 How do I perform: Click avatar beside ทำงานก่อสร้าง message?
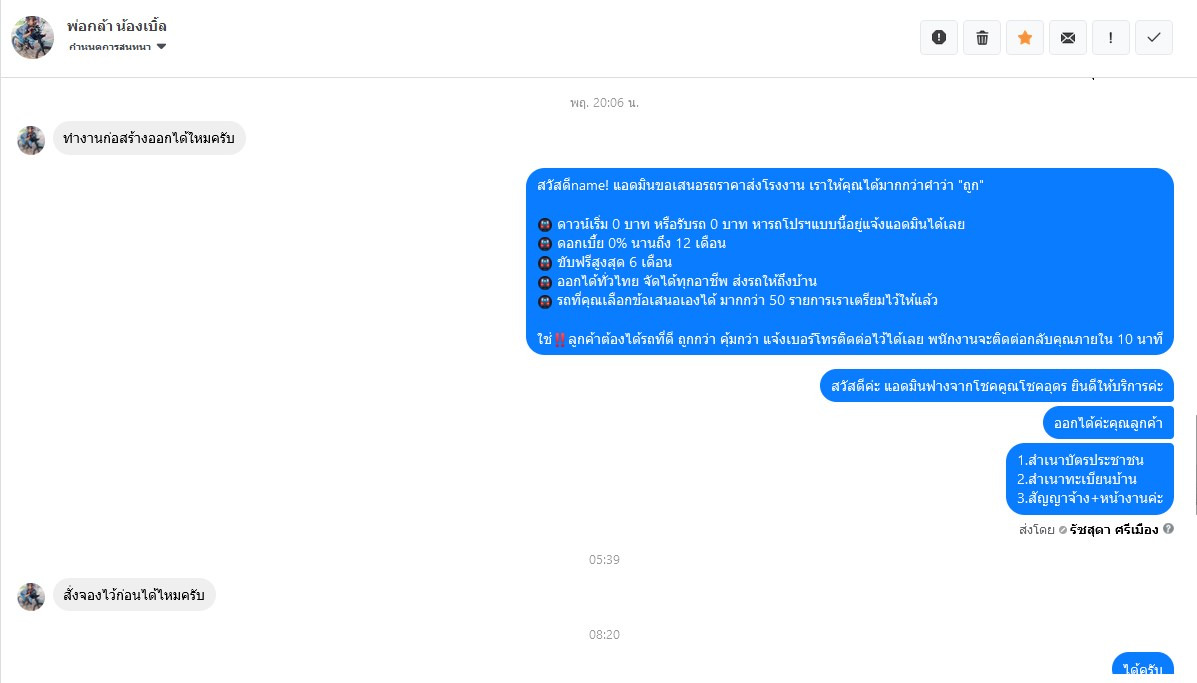(x=31, y=140)
